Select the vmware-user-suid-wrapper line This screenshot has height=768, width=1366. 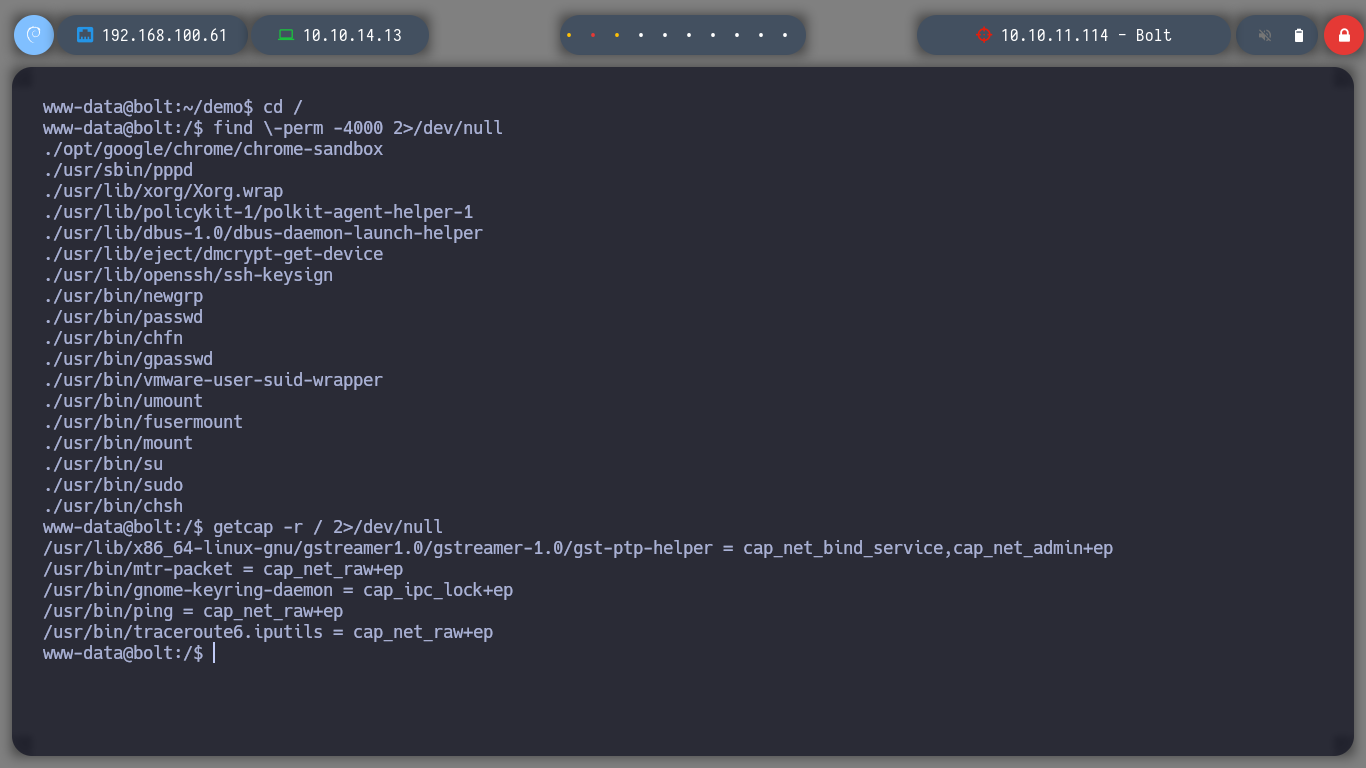tap(213, 380)
